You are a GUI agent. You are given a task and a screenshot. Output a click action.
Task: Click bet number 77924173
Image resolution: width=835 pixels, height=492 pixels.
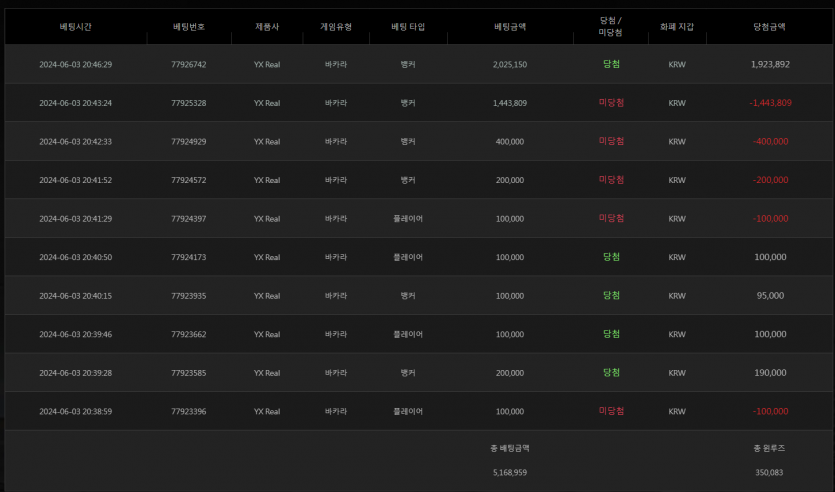coord(189,257)
